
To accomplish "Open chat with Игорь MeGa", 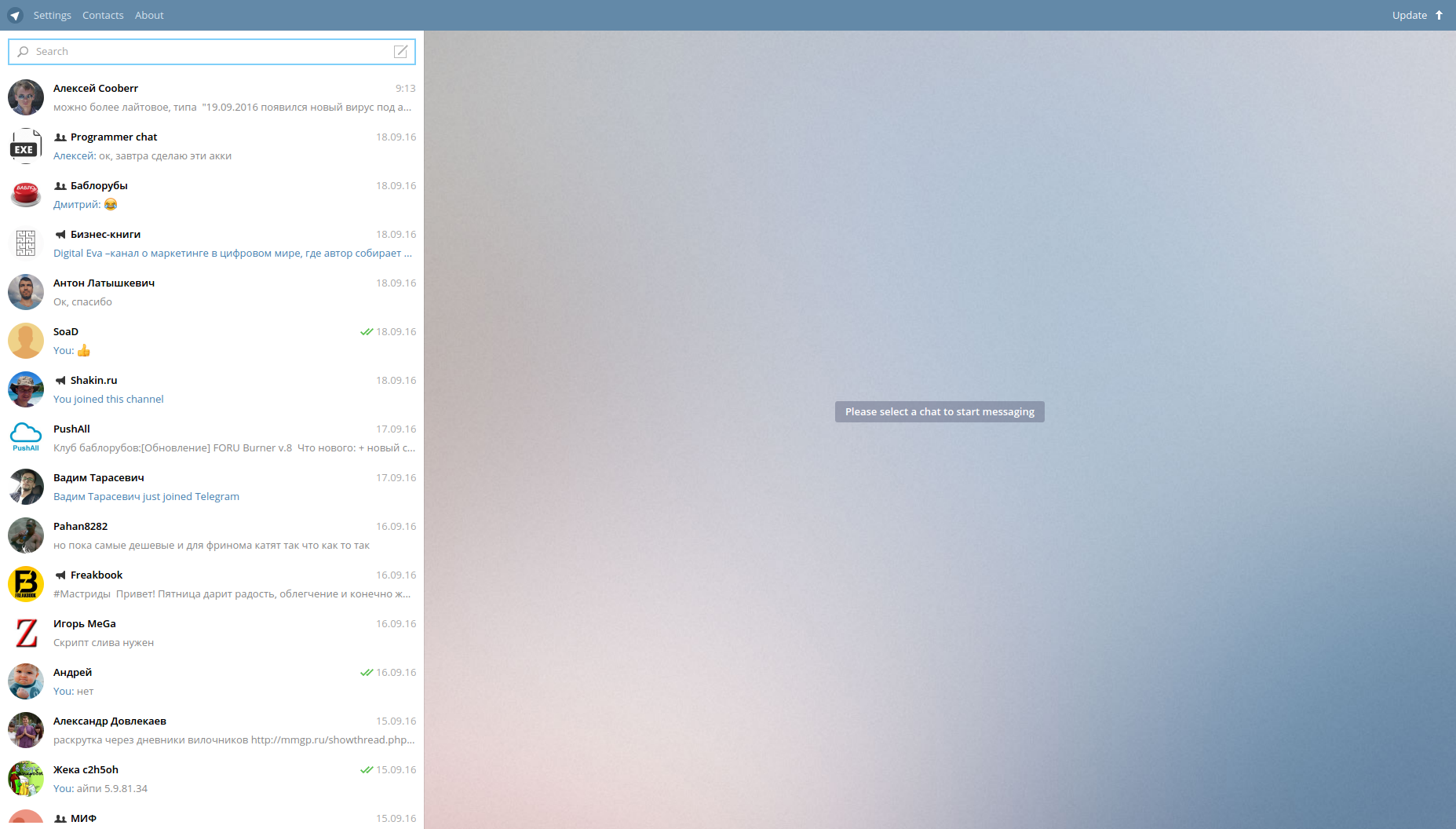I will point(212,633).
